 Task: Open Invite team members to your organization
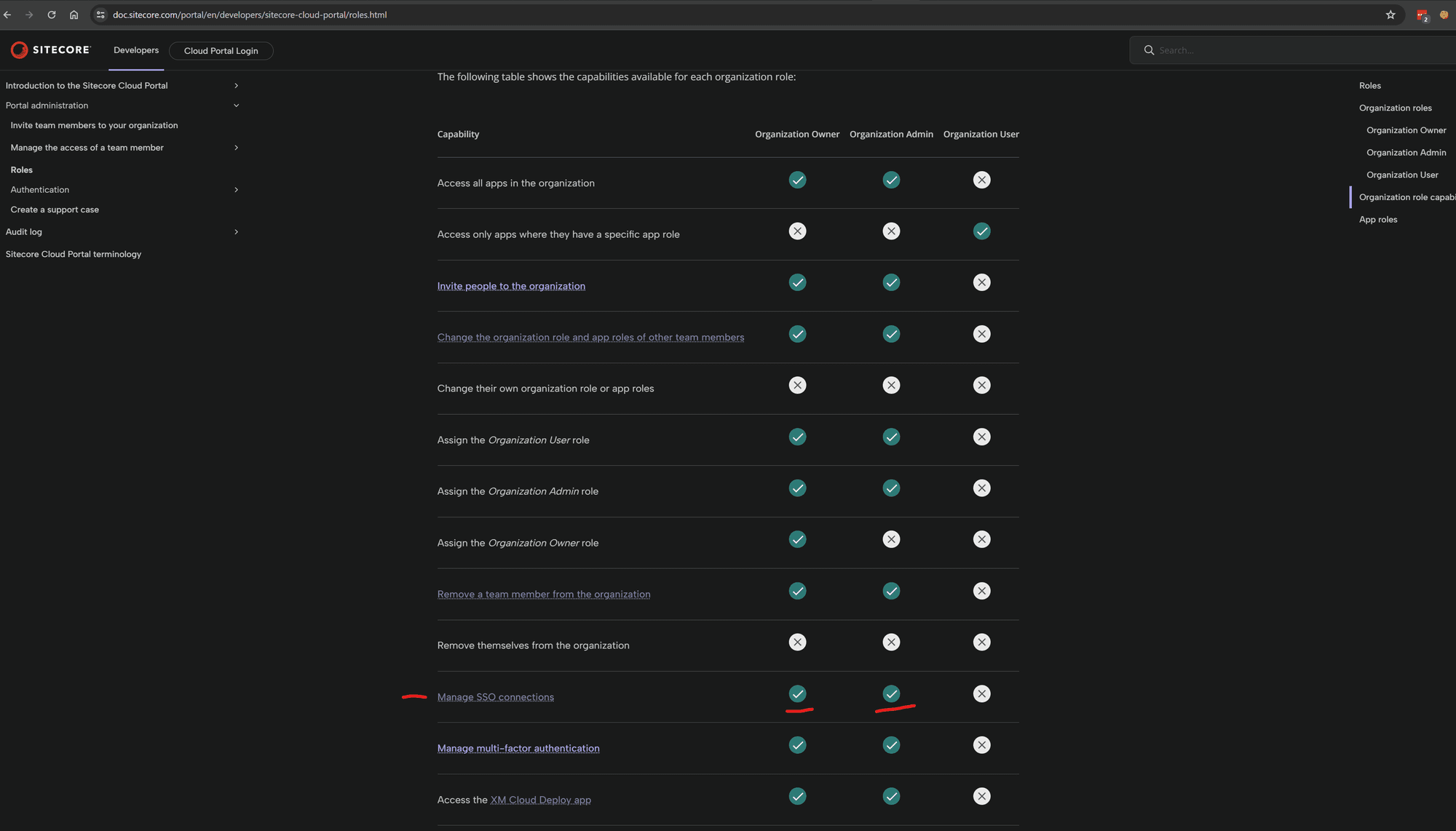coord(94,125)
